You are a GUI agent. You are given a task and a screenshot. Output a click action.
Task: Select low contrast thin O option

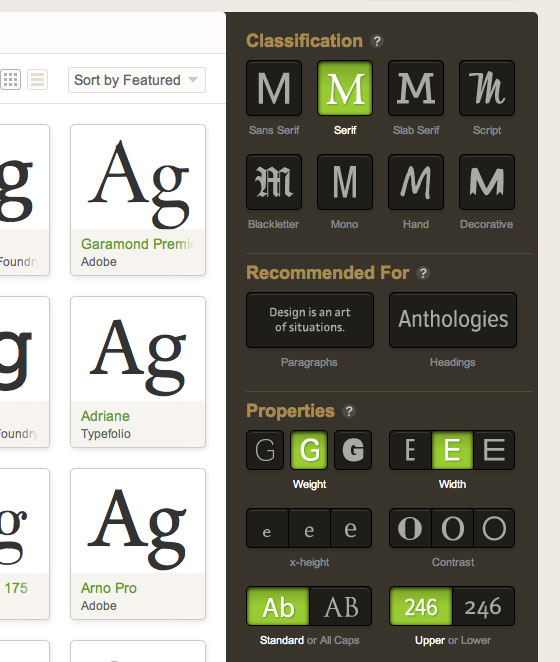click(x=494, y=528)
